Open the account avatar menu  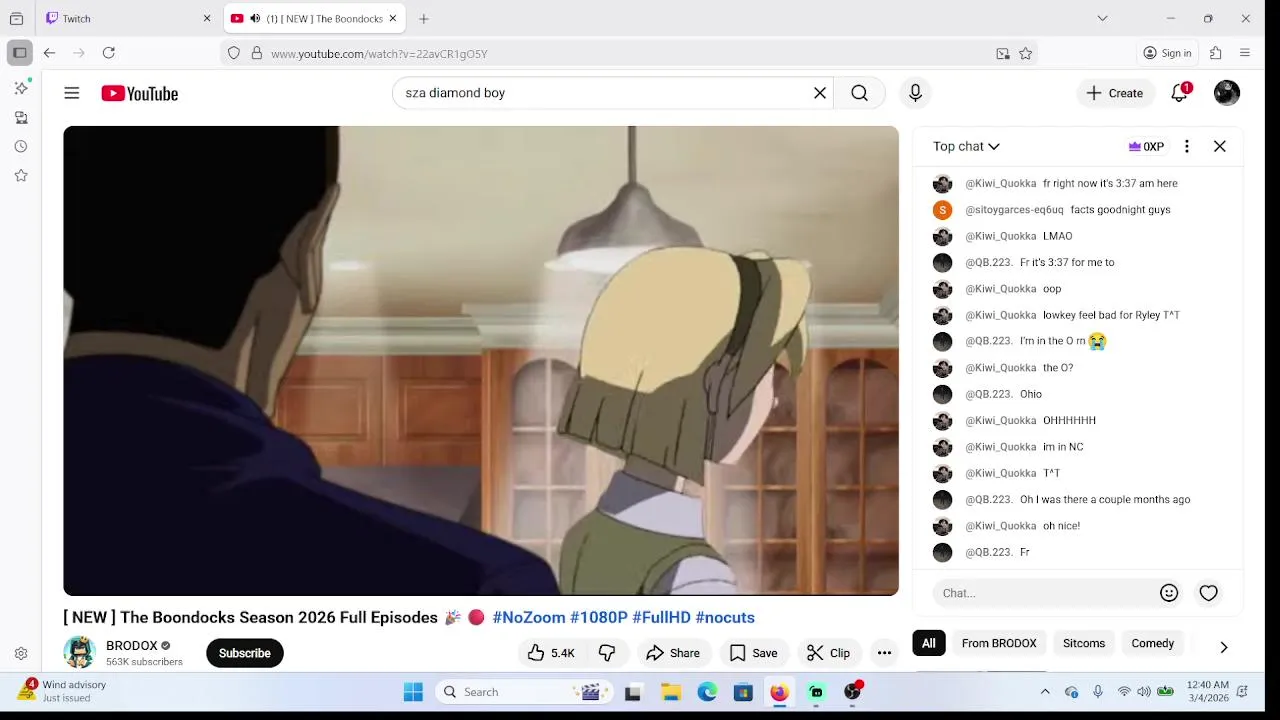(1227, 93)
